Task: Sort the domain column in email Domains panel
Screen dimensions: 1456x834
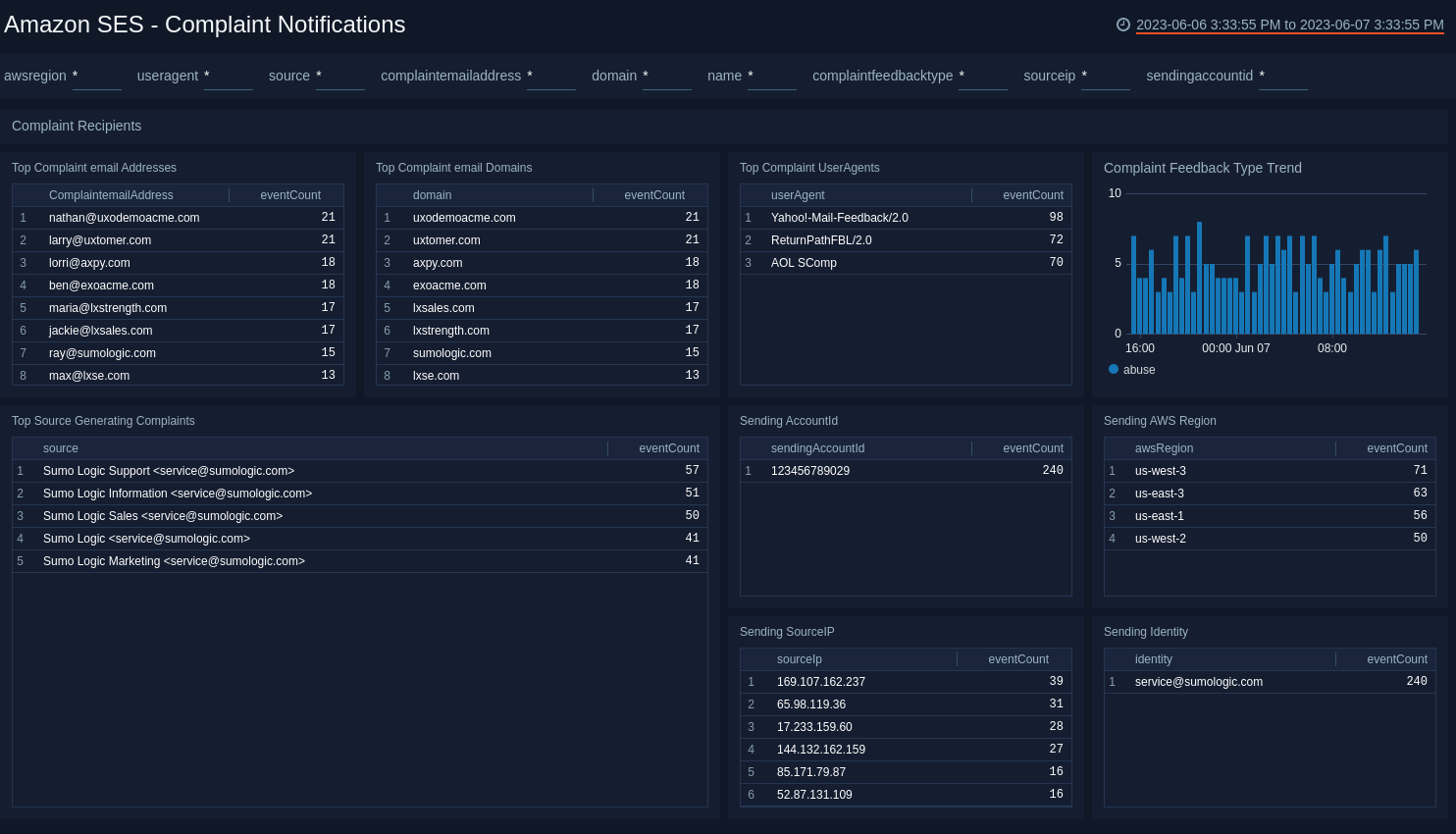Action: pos(432,195)
